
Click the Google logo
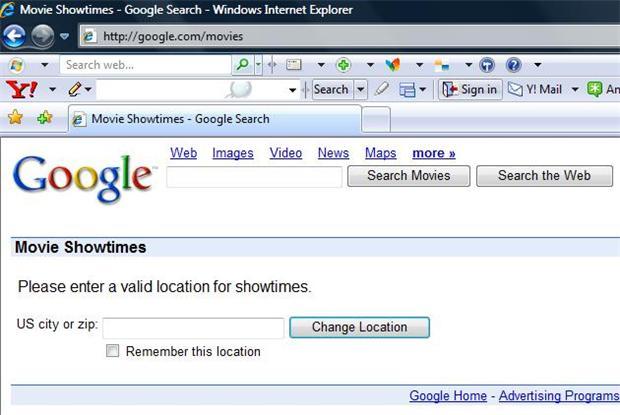(83, 178)
